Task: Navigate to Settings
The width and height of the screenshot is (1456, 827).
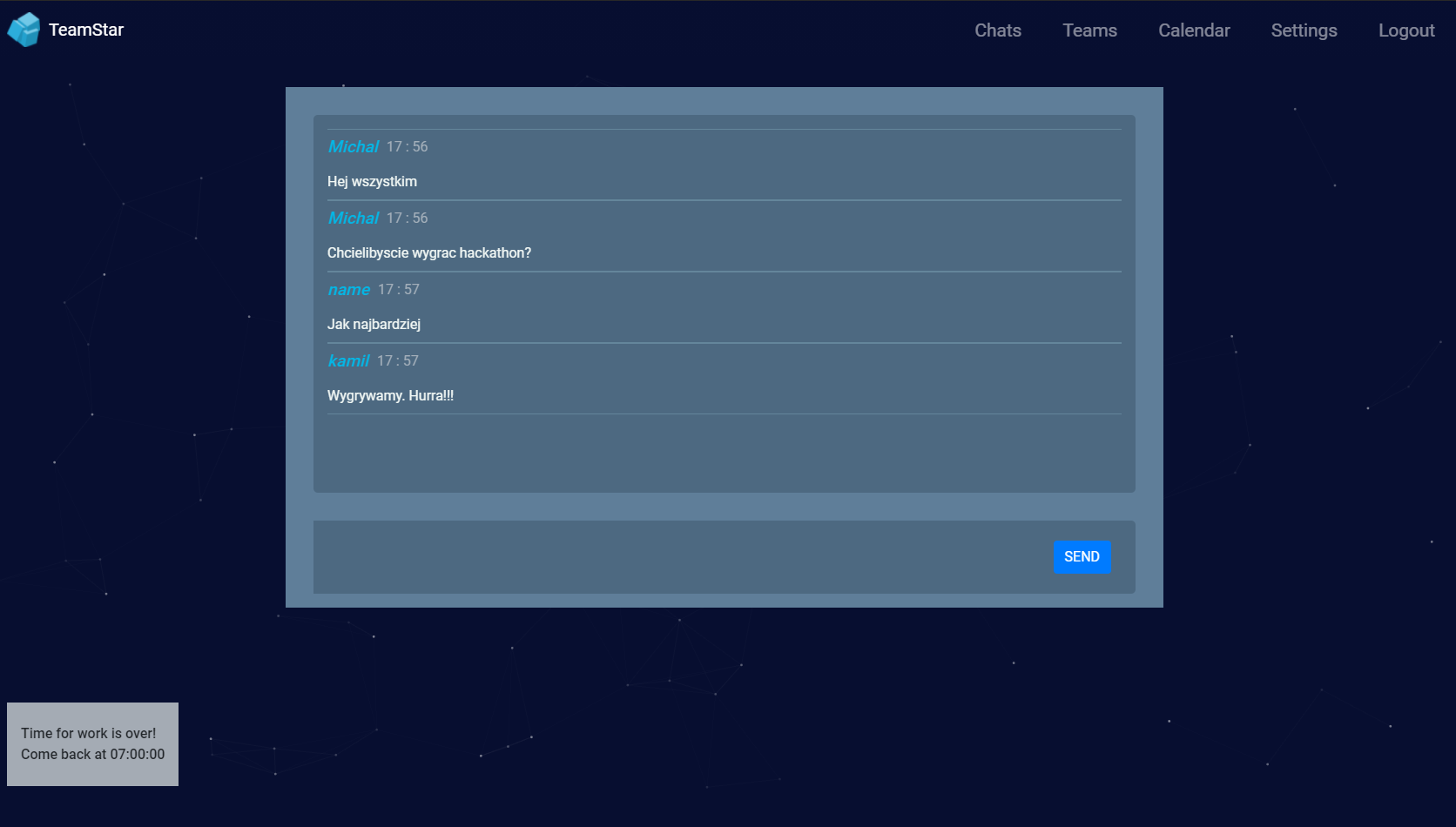Action: point(1304,30)
